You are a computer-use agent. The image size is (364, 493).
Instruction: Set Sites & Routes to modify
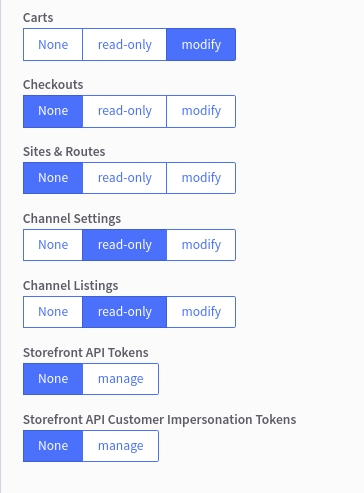201,178
